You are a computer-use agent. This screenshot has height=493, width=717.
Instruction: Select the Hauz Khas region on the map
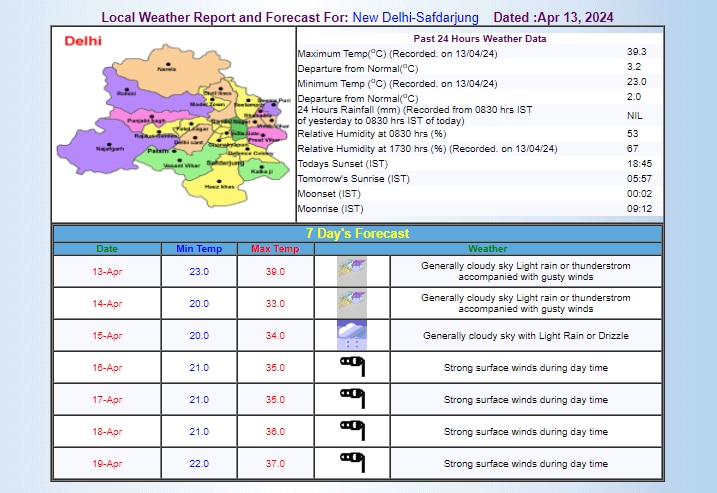pos(219,185)
